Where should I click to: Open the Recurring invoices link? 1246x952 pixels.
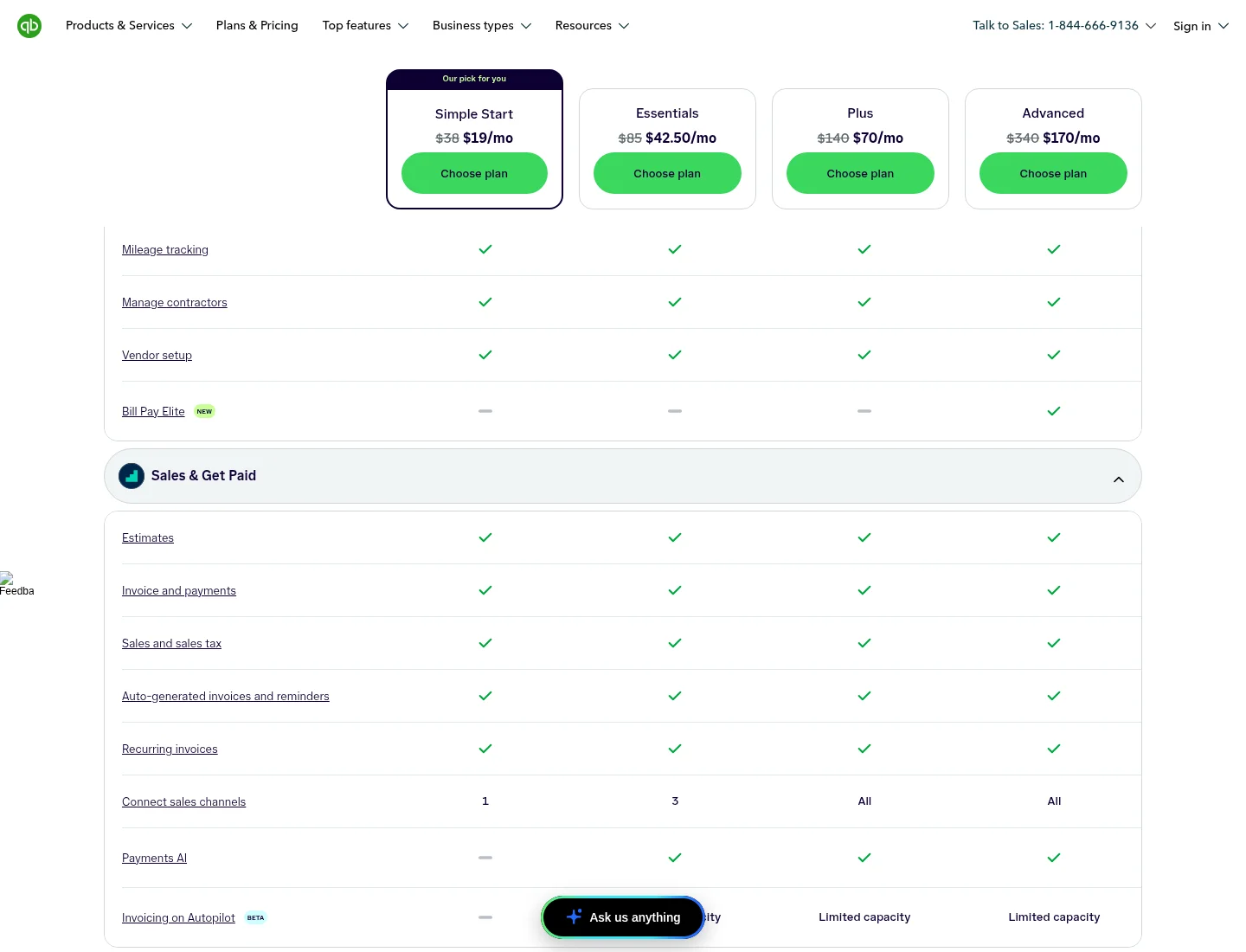tap(170, 749)
